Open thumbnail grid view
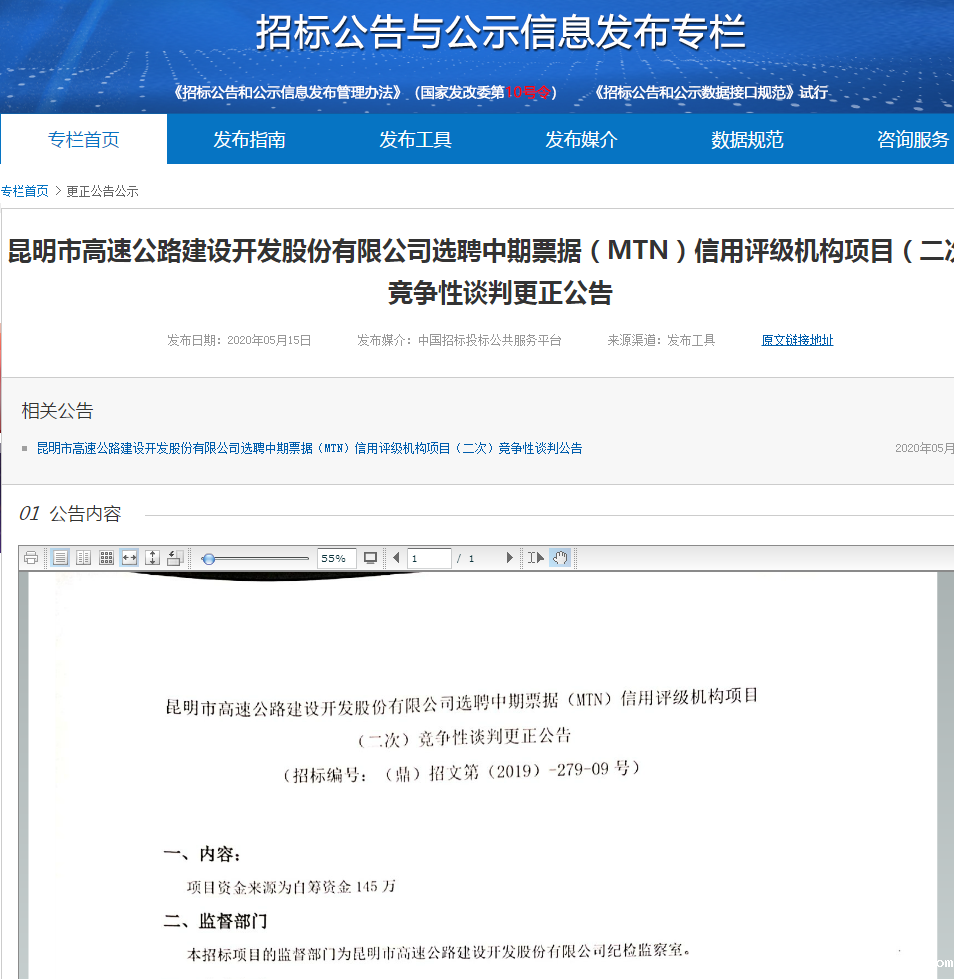This screenshot has height=979, width=954. point(106,558)
